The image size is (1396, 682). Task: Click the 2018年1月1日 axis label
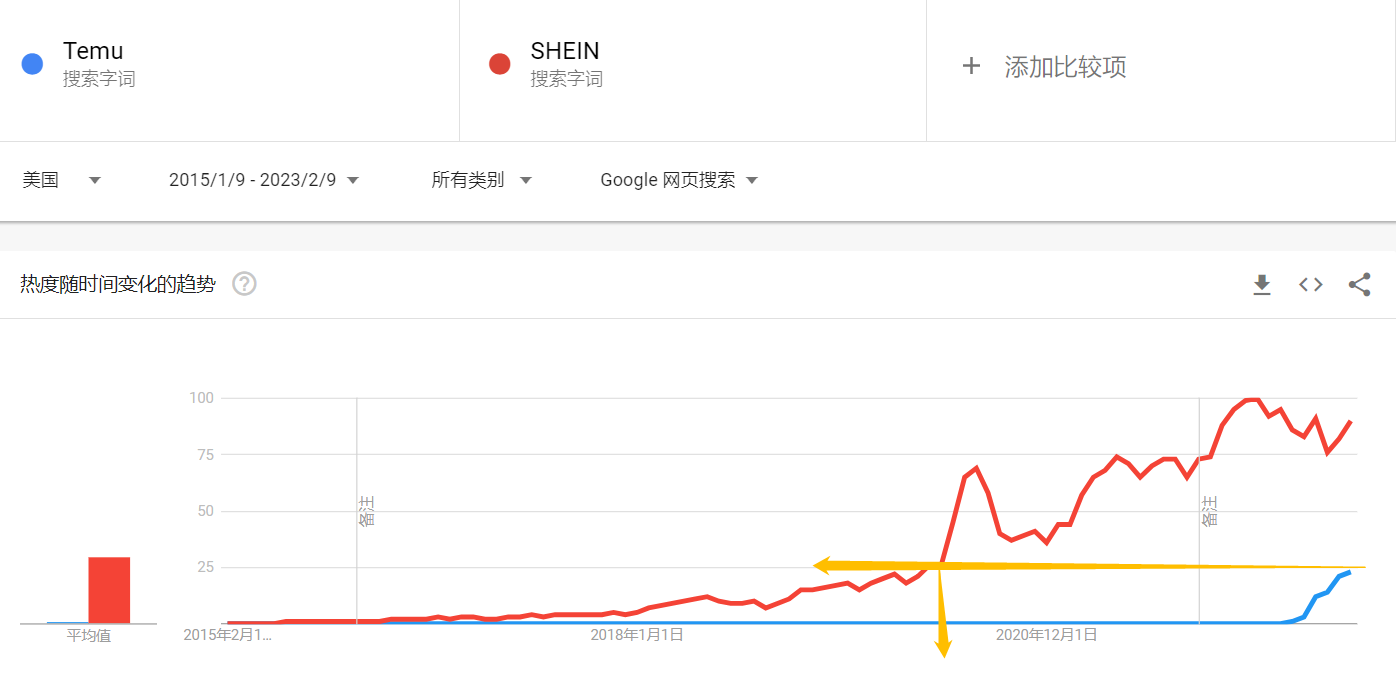point(636,634)
